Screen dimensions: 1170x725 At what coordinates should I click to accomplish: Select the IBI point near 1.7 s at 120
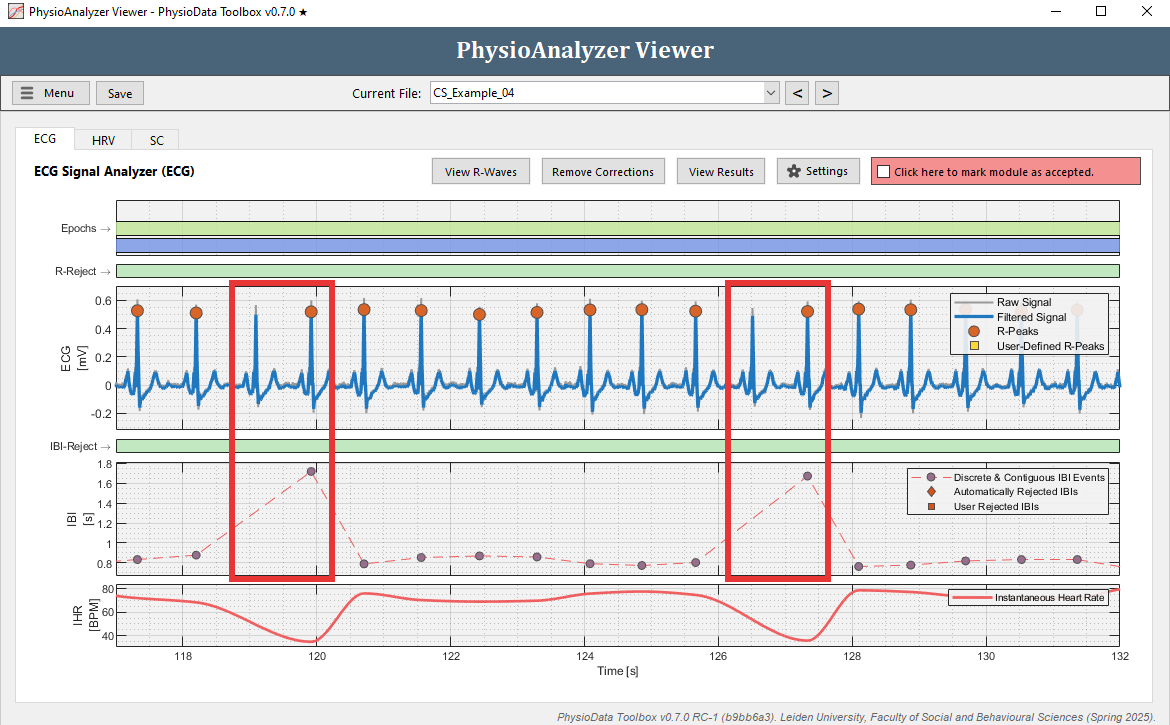311,471
